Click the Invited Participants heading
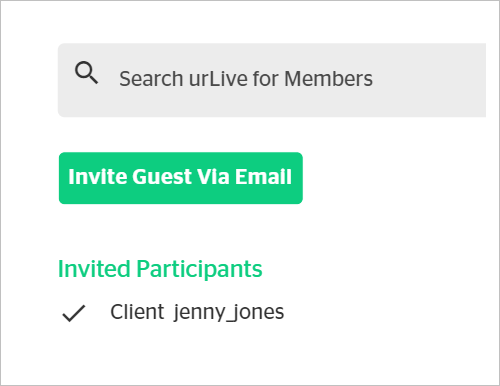This screenshot has height=386, width=500. 160,269
